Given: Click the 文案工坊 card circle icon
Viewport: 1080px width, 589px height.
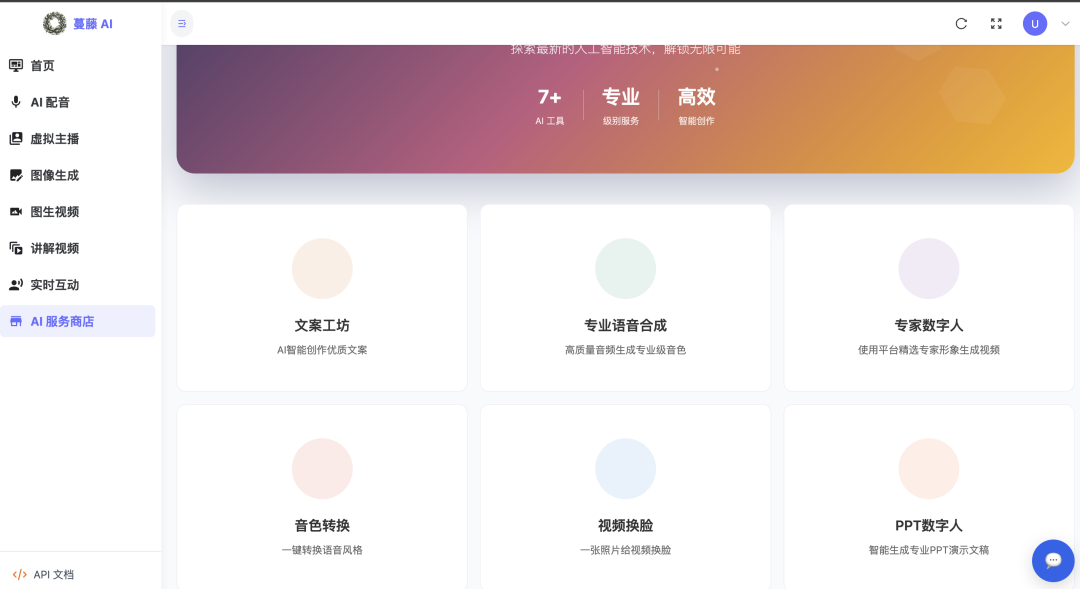Looking at the screenshot, I should (x=322, y=269).
